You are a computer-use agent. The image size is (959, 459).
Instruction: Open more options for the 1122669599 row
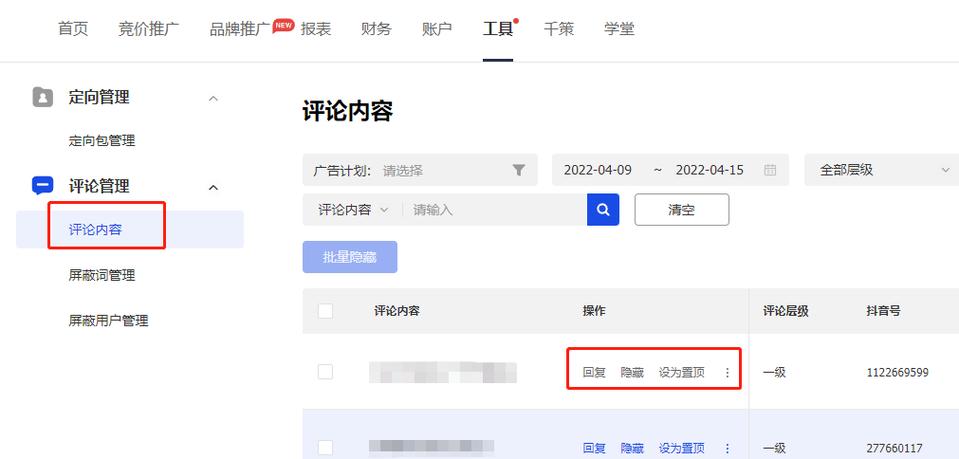[727, 372]
